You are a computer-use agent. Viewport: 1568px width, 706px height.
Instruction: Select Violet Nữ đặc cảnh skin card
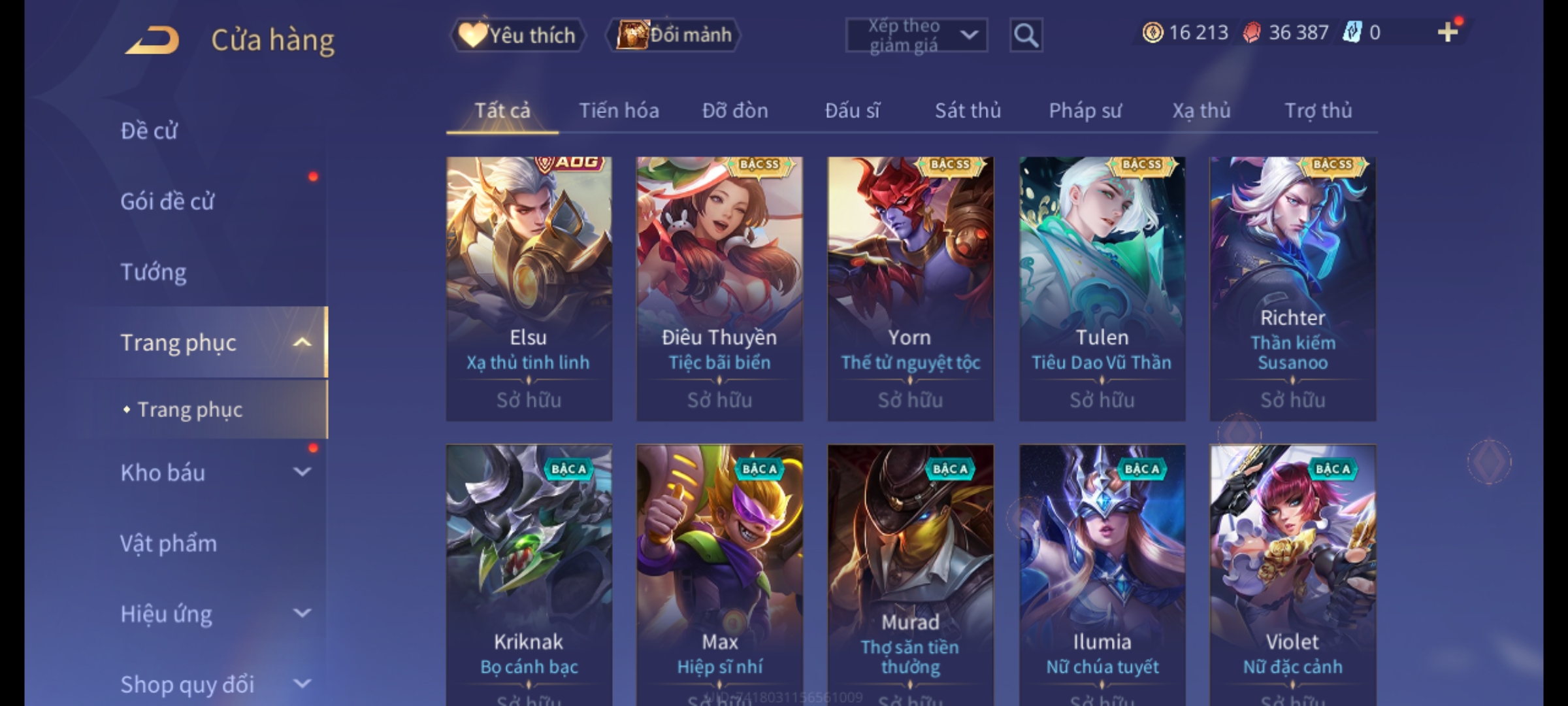(x=1292, y=575)
